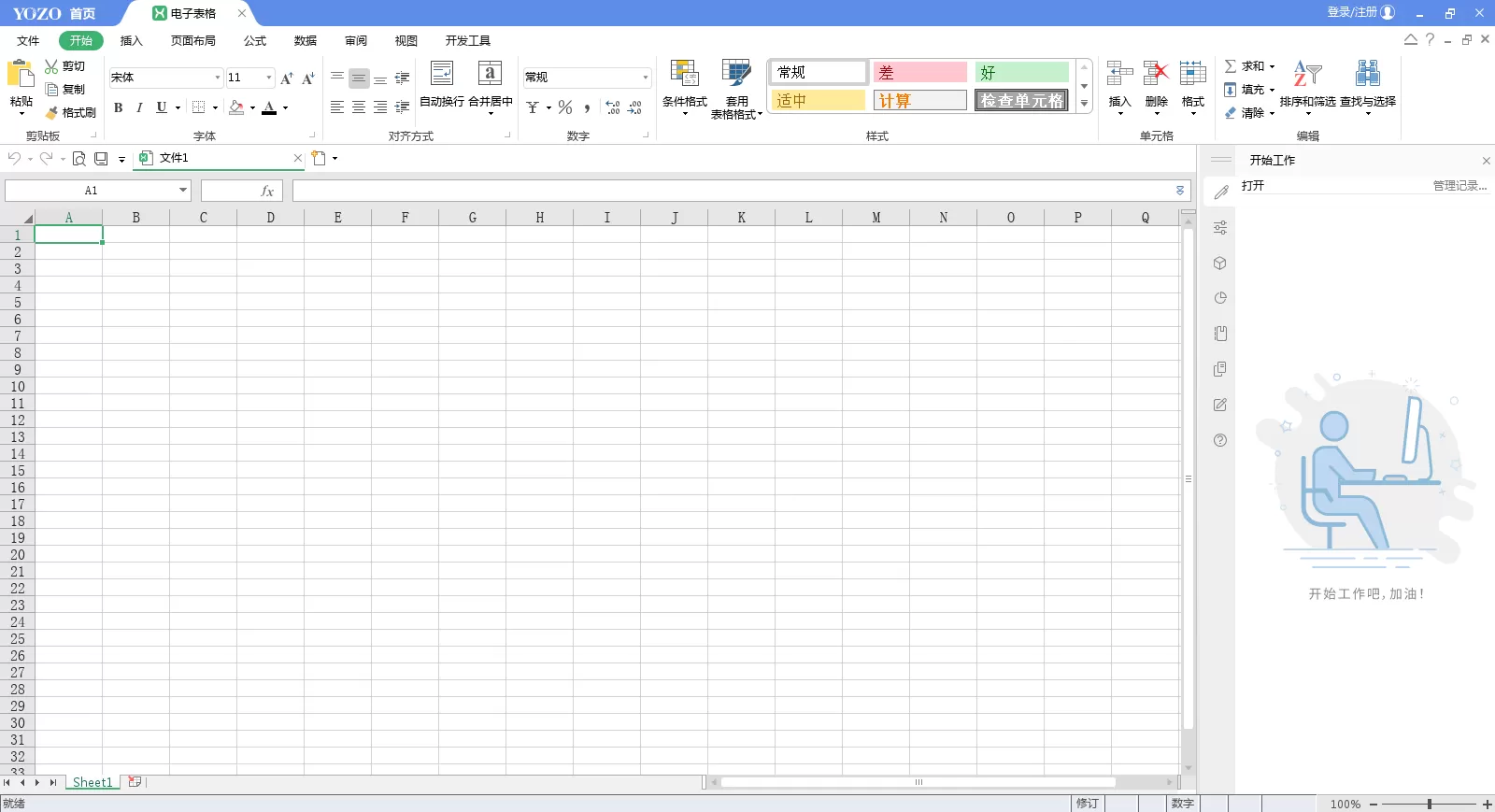Switch to the 页面布局 ribbon tab
The height and width of the screenshot is (812, 1495).
coord(192,41)
